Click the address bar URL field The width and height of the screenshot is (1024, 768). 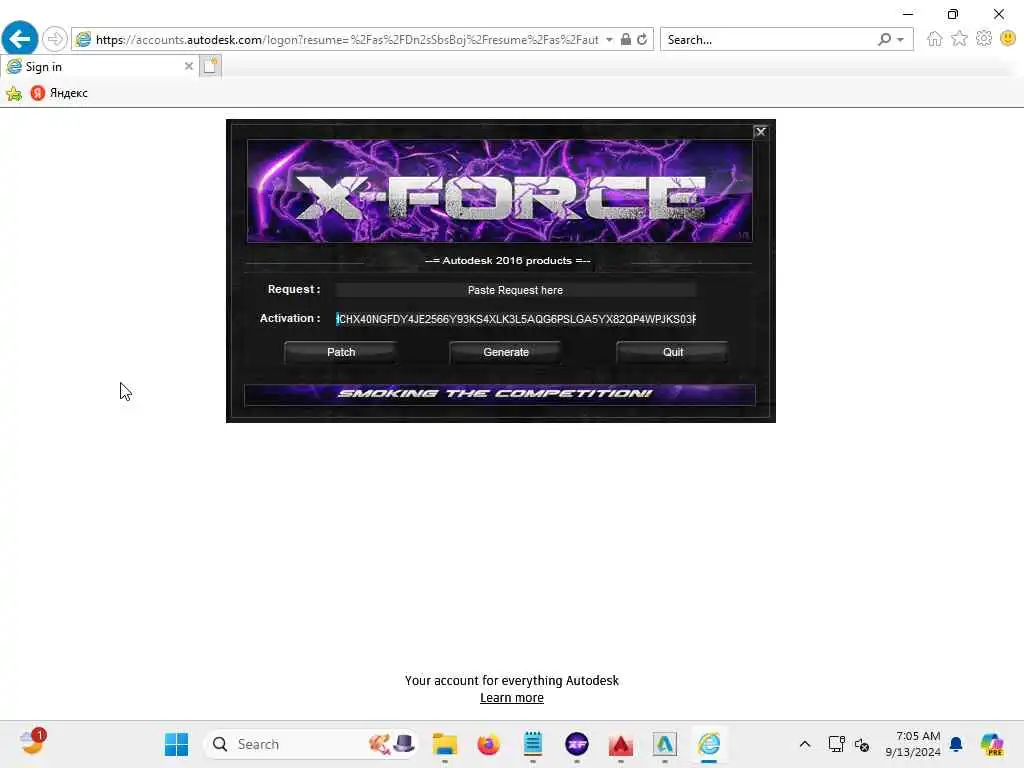(347, 40)
